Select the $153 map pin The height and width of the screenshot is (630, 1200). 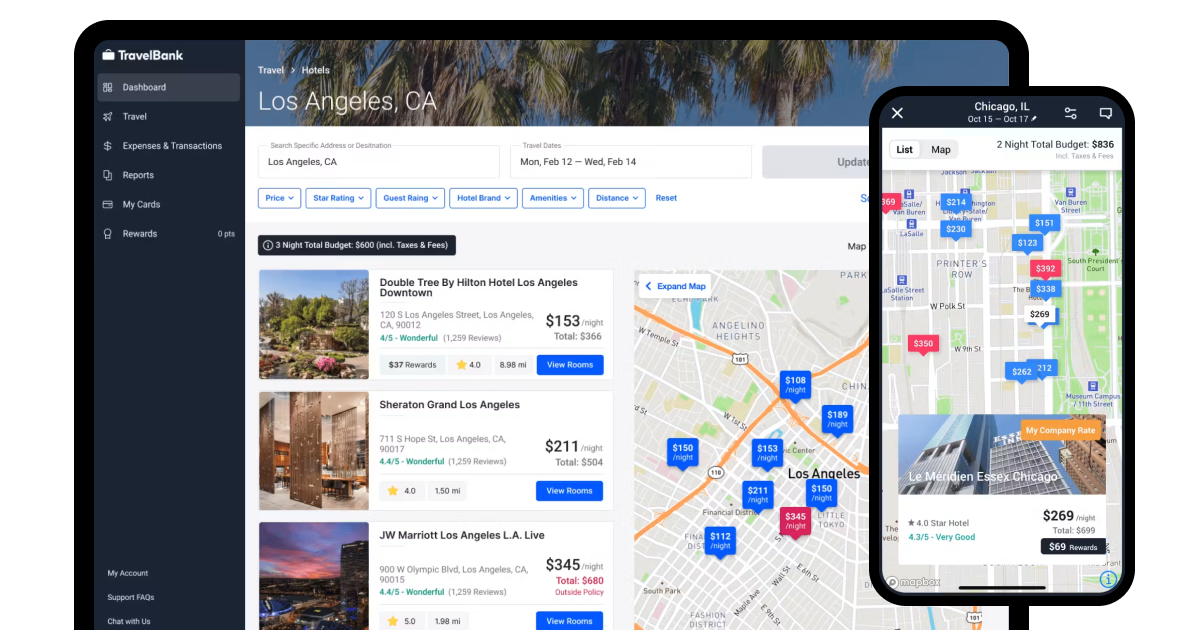tap(767, 454)
